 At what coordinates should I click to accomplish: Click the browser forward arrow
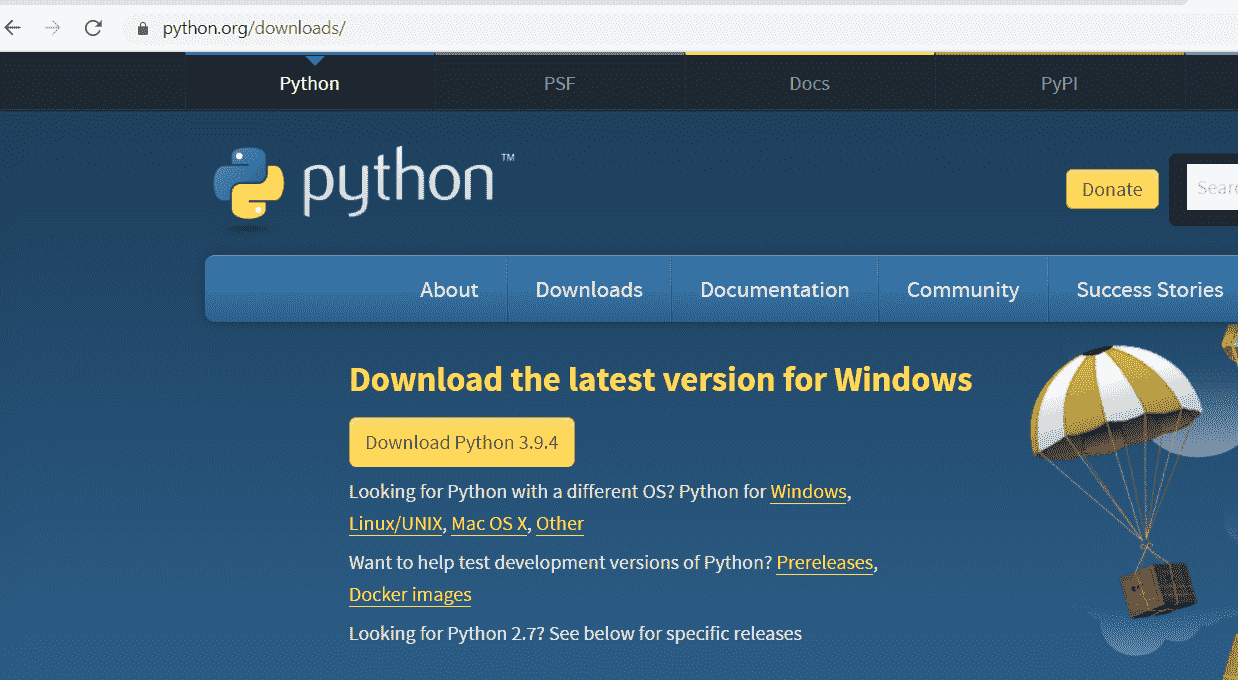click(53, 28)
